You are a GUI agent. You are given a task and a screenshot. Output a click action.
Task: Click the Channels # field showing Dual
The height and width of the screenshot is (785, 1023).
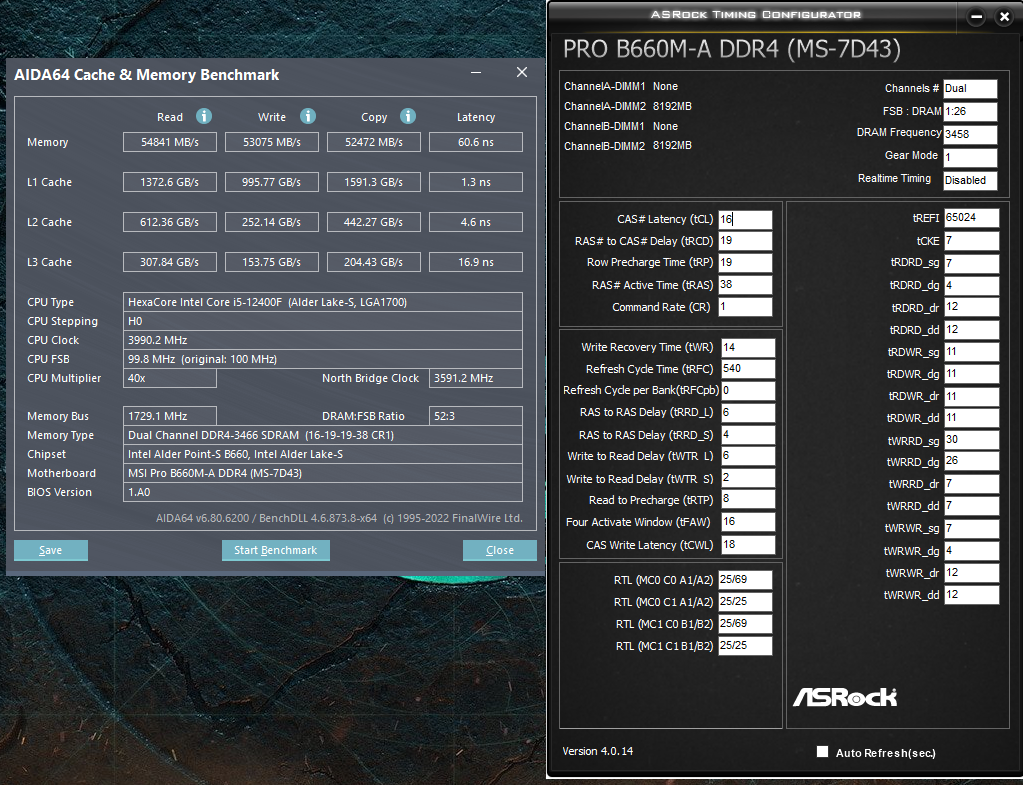click(x=970, y=89)
